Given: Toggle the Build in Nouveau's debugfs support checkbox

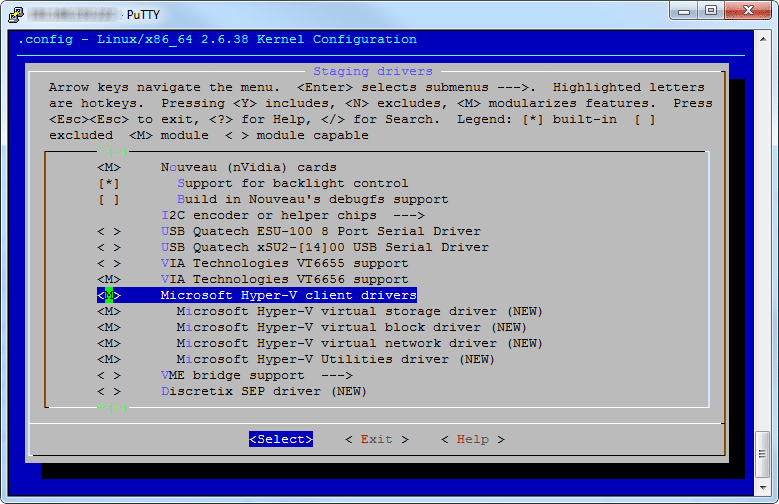Looking at the screenshot, I should [109, 199].
